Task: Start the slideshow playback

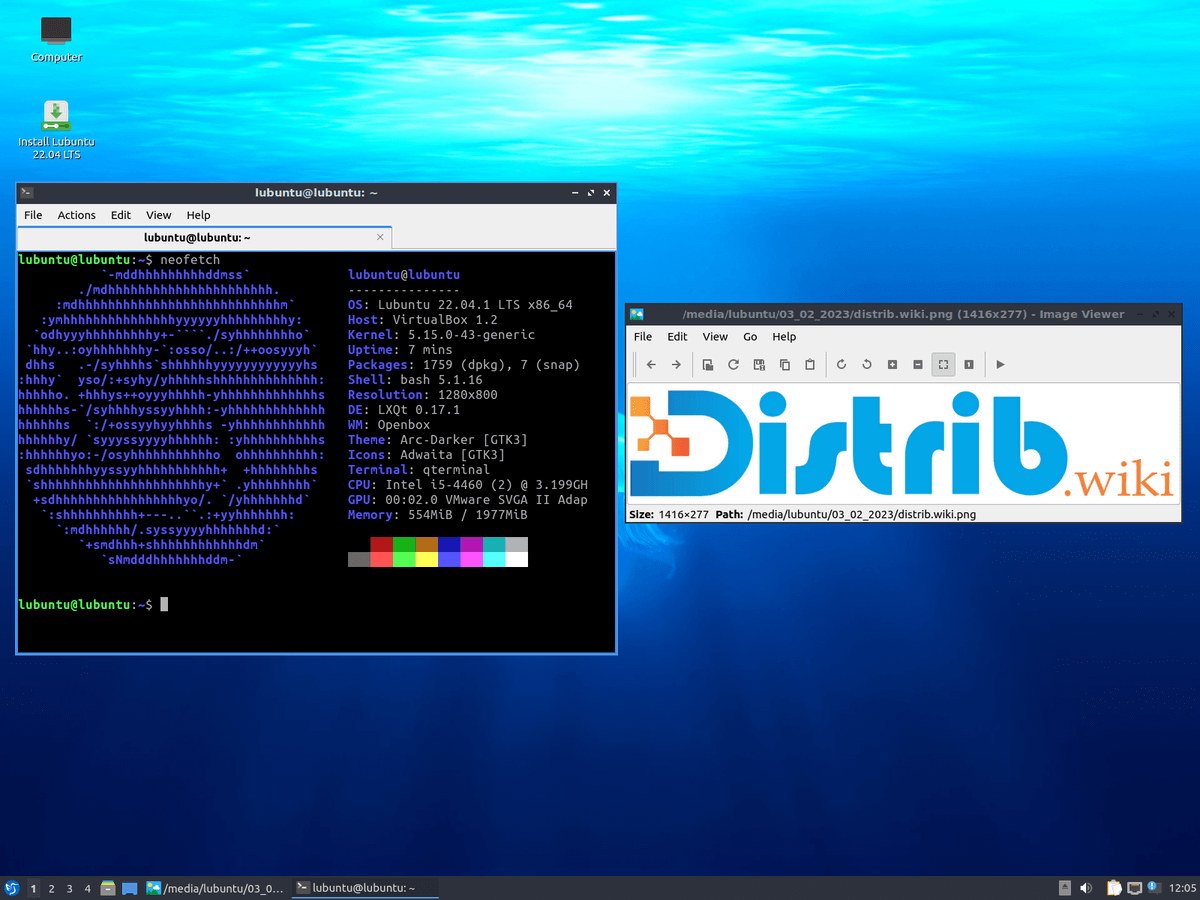Action: pyautogui.click(x=1000, y=364)
